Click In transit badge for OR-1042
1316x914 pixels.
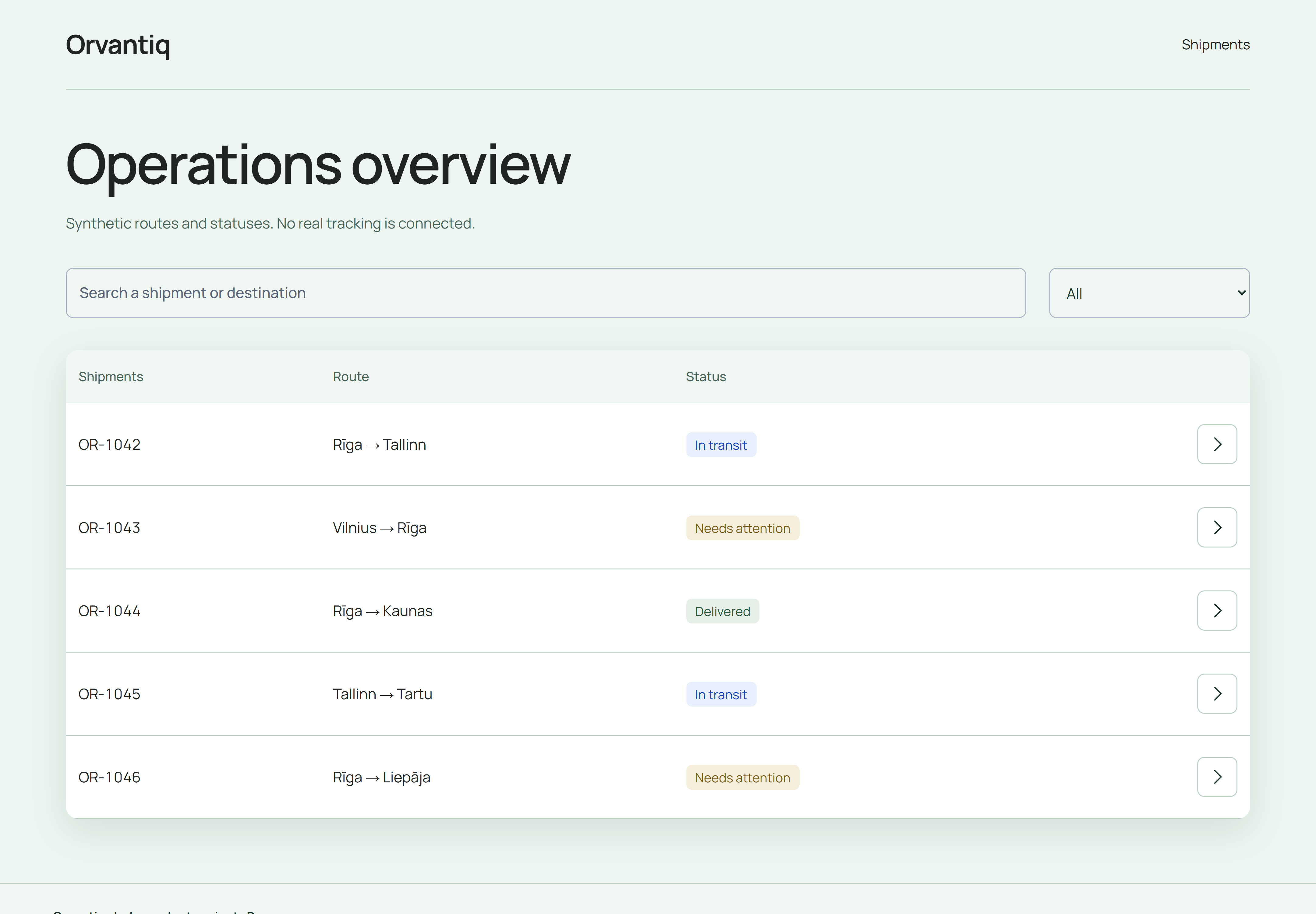(721, 445)
